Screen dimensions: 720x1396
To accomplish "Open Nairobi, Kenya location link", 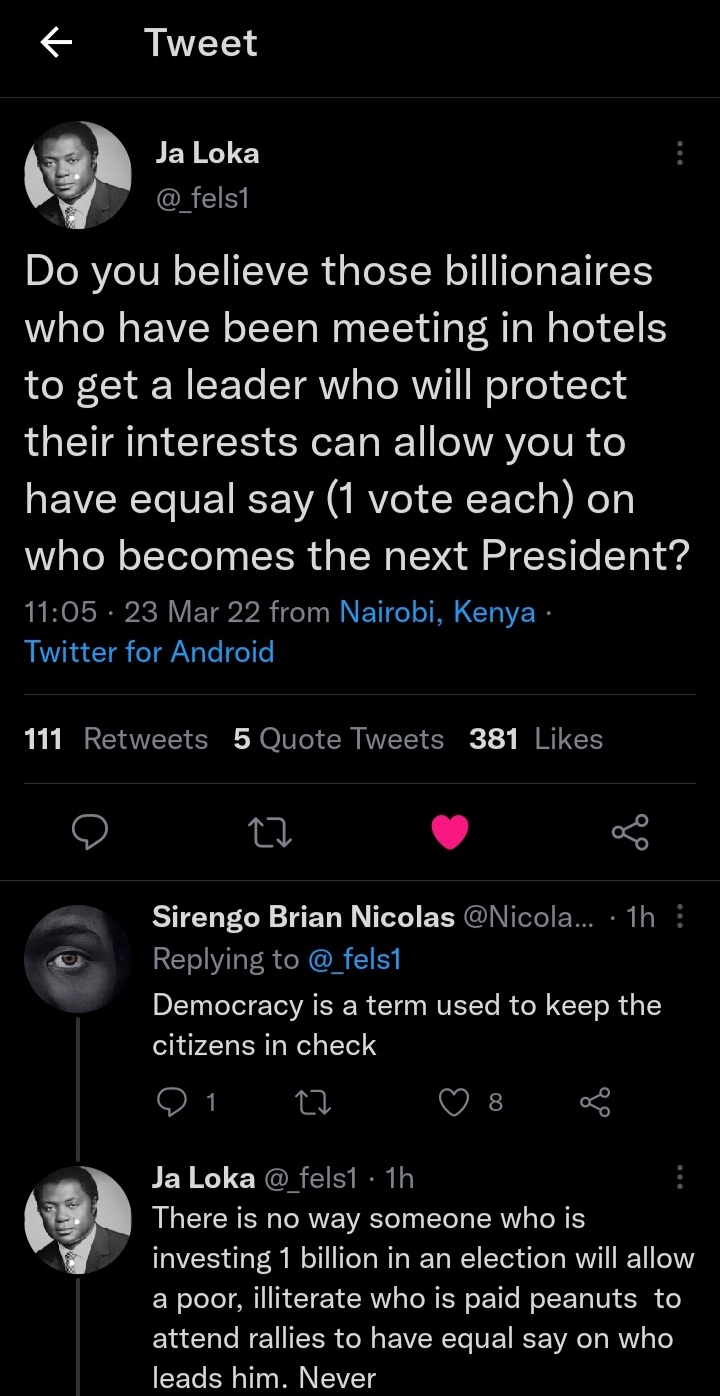I will 437,612.
